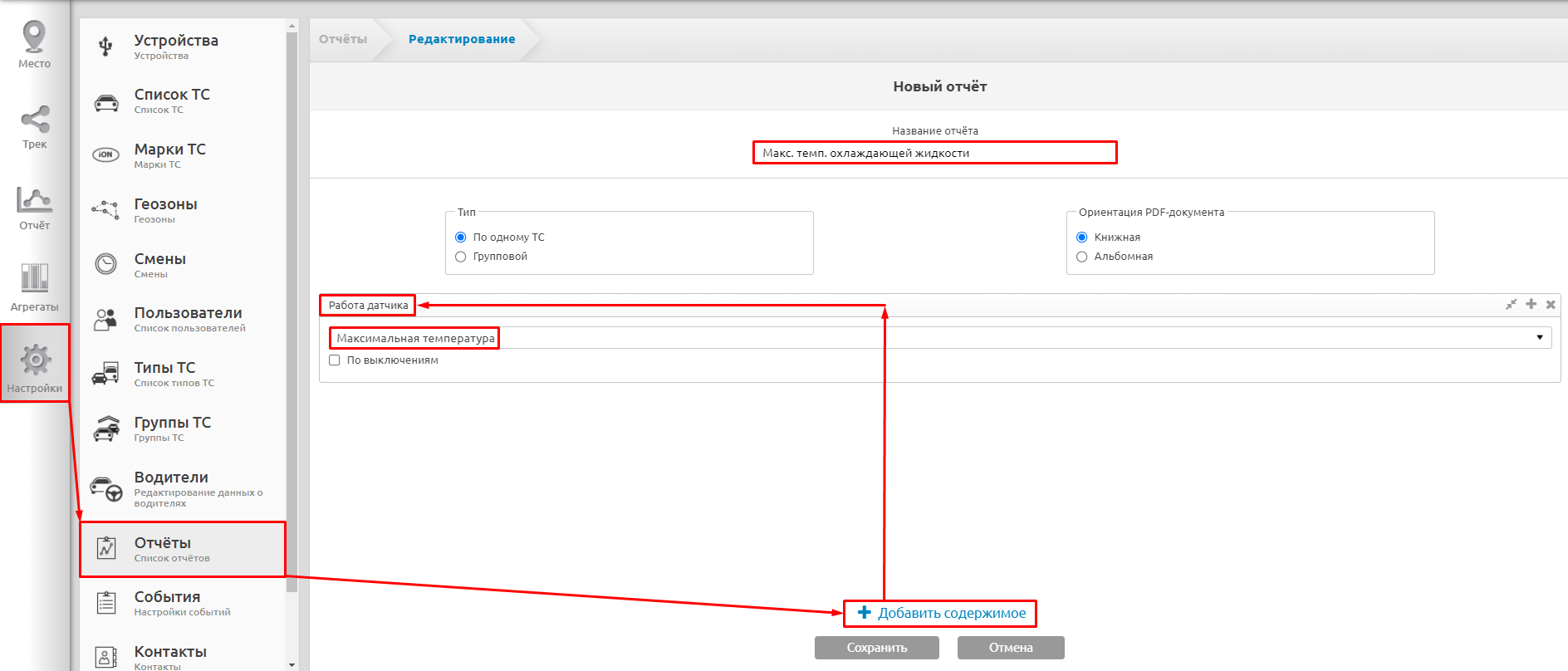This screenshot has height=671, width=1568.
Task: Select the По одному ТС radio button
Action: 461,238
